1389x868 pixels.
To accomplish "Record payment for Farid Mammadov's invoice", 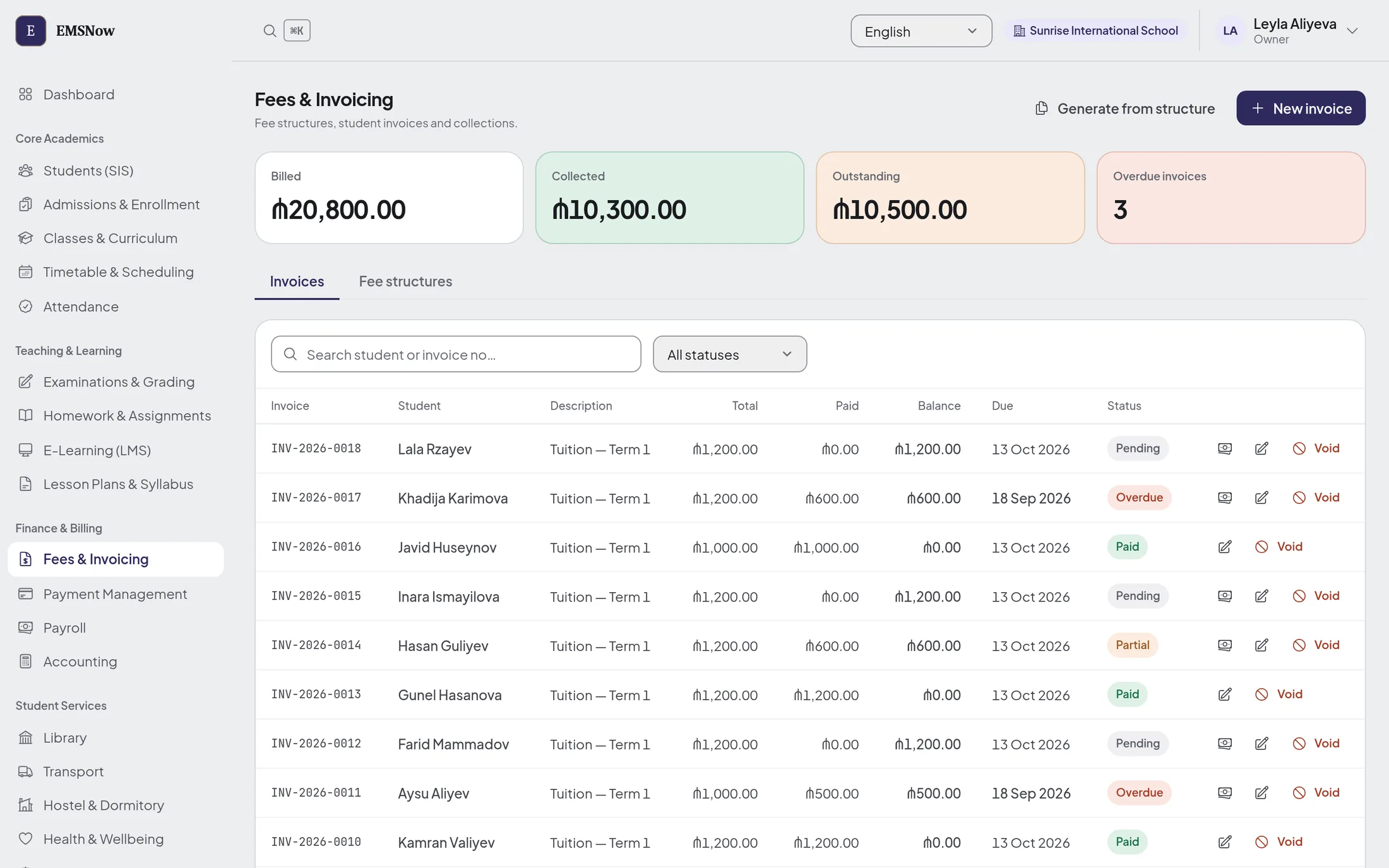I will pyautogui.click(x=1224, y=744).
